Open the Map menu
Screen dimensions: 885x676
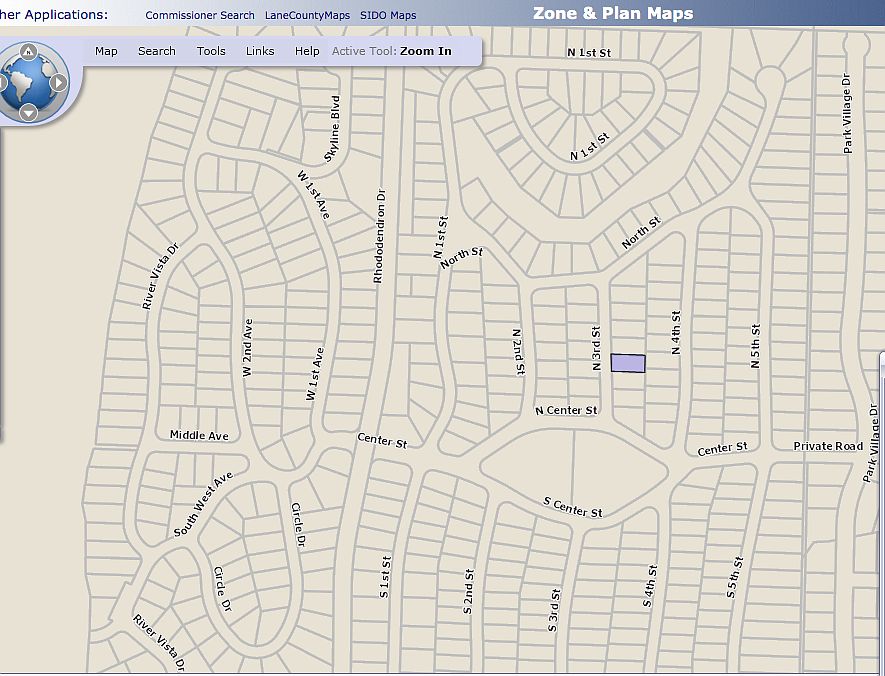[106, 51]
